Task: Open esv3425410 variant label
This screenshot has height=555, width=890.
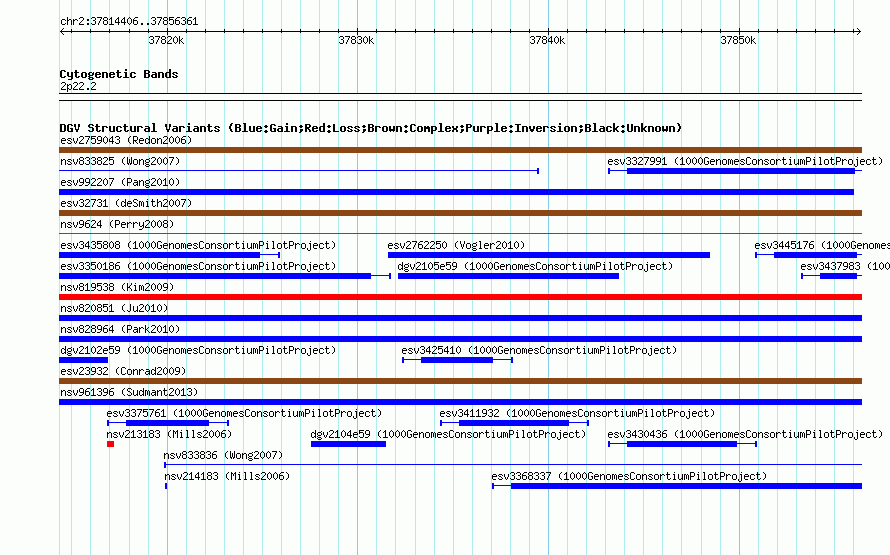Action: point(539,350)
